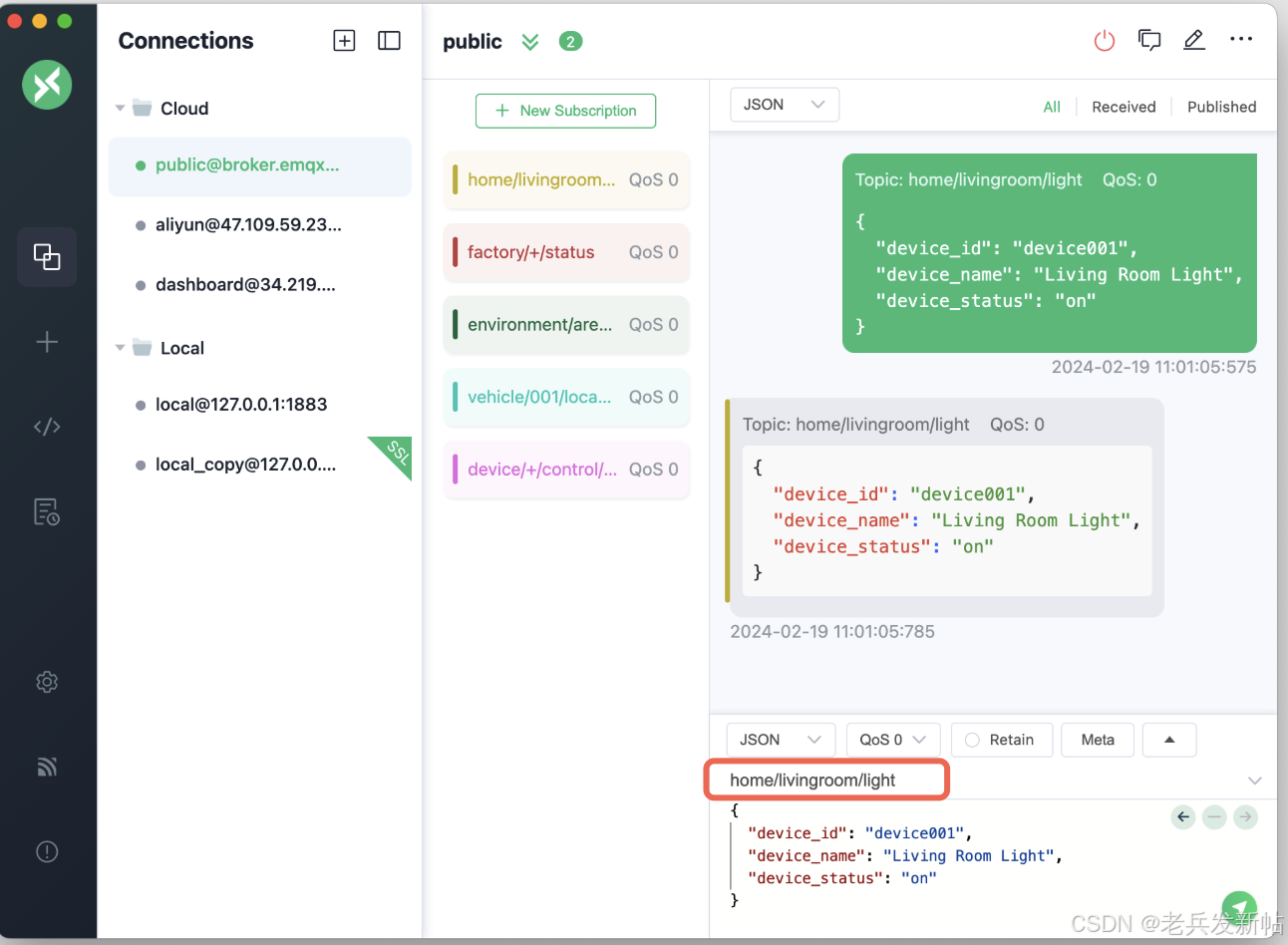Select local@127.0.0.1:1883 connection
Image resolution: width=1288 pixels, height=945 pixels.
[259, 405]
